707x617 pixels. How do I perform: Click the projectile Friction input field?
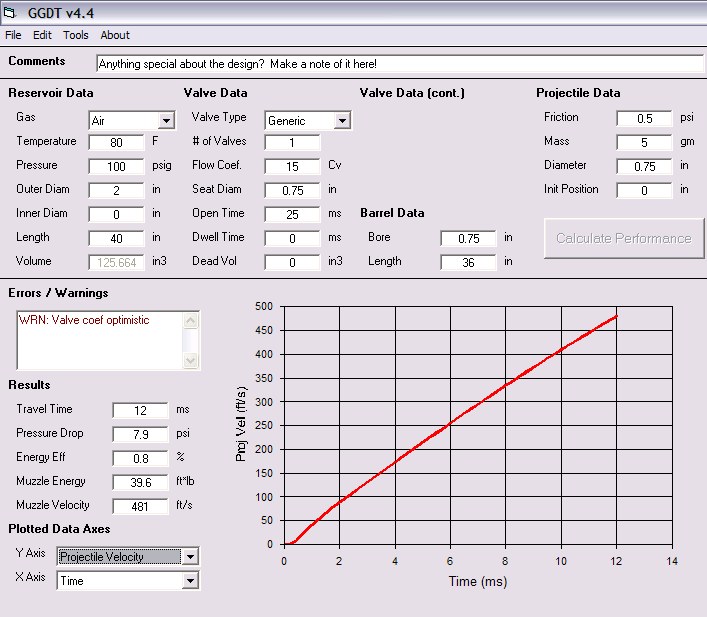645,118
